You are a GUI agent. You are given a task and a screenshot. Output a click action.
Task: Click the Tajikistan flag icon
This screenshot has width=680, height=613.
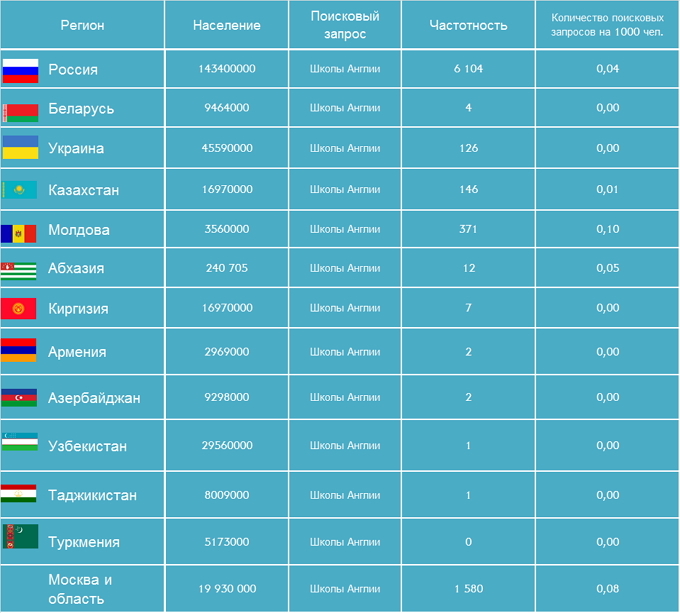point(19,493)
